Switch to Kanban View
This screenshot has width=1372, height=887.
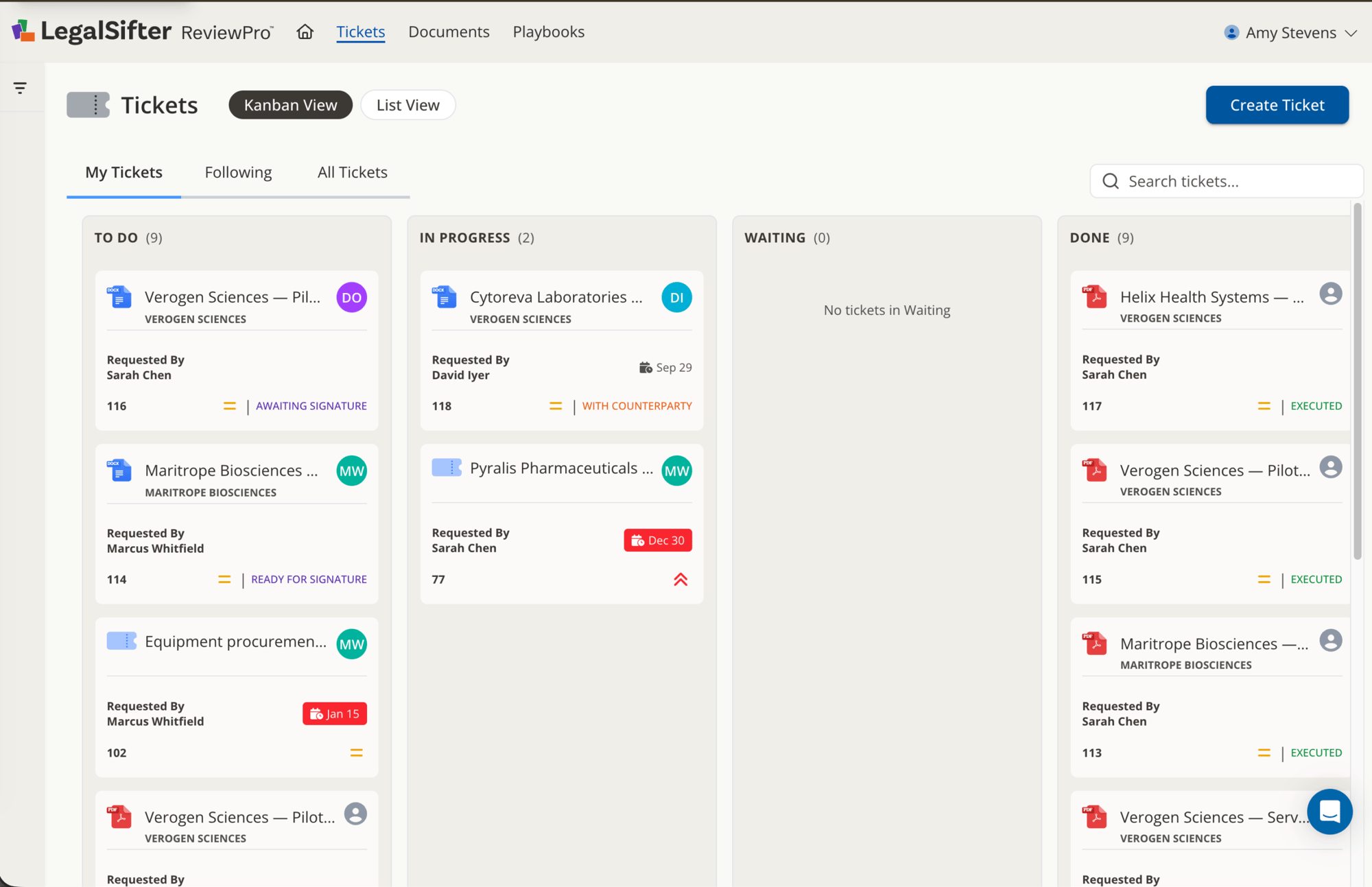pyautogui.click(x=291, y=105)
